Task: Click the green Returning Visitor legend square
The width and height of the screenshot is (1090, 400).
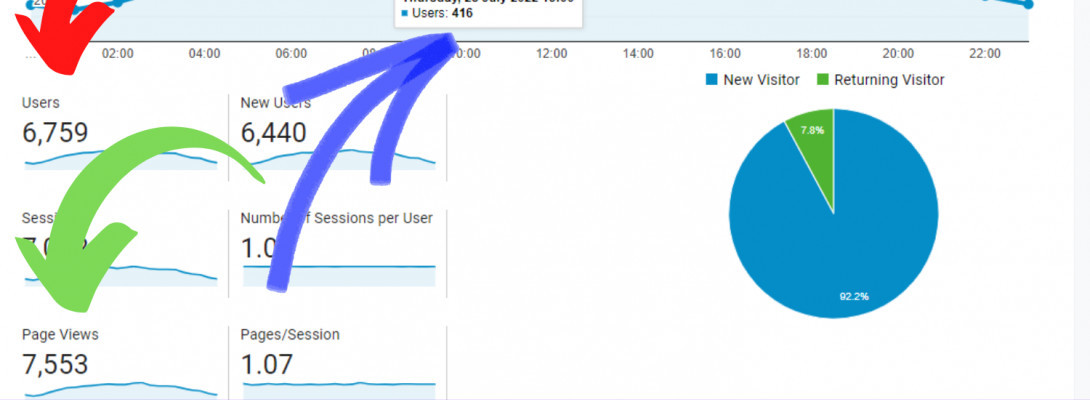Action: 823,80
